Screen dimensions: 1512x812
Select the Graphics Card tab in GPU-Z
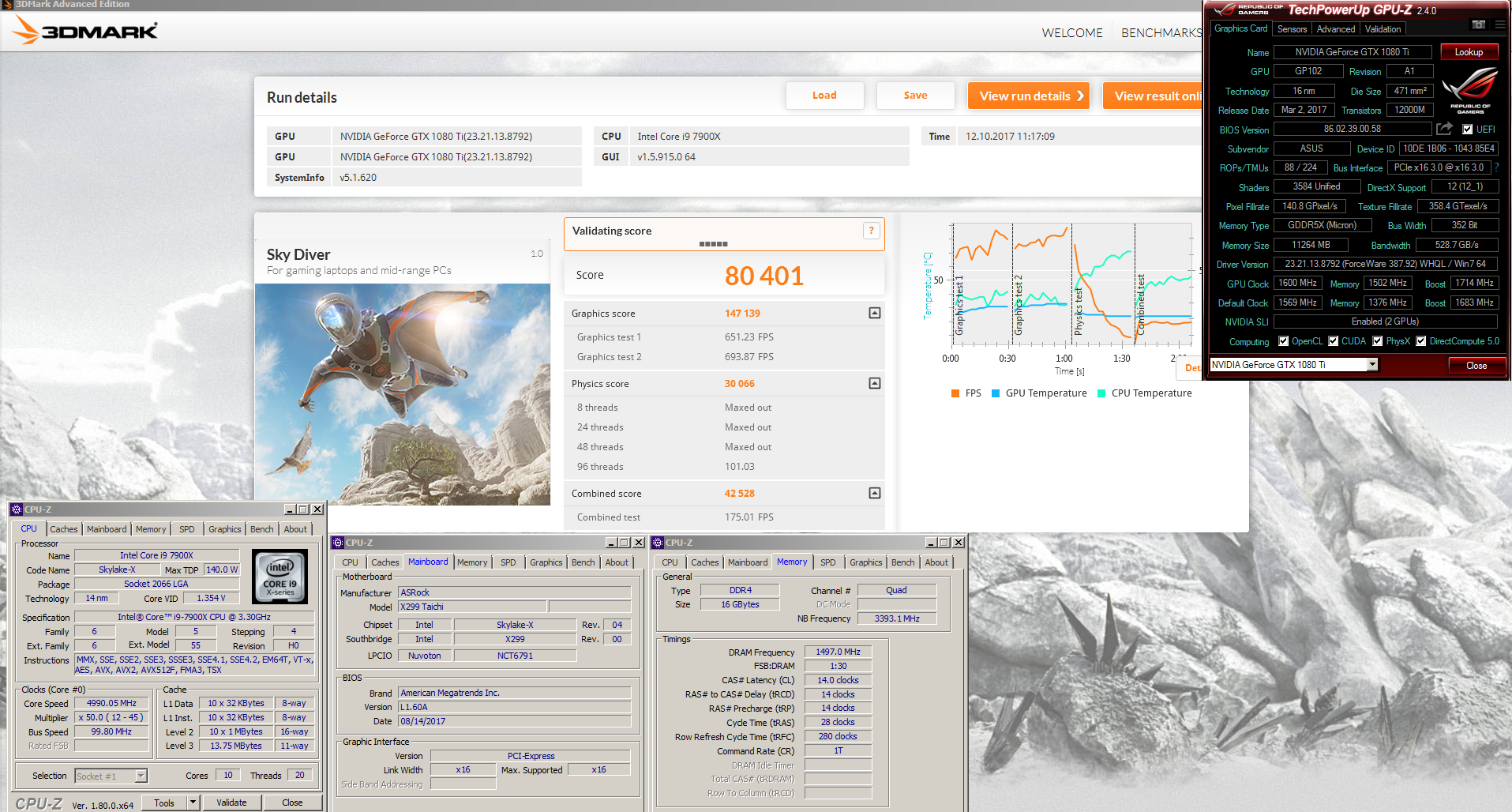click(1240, 28)
